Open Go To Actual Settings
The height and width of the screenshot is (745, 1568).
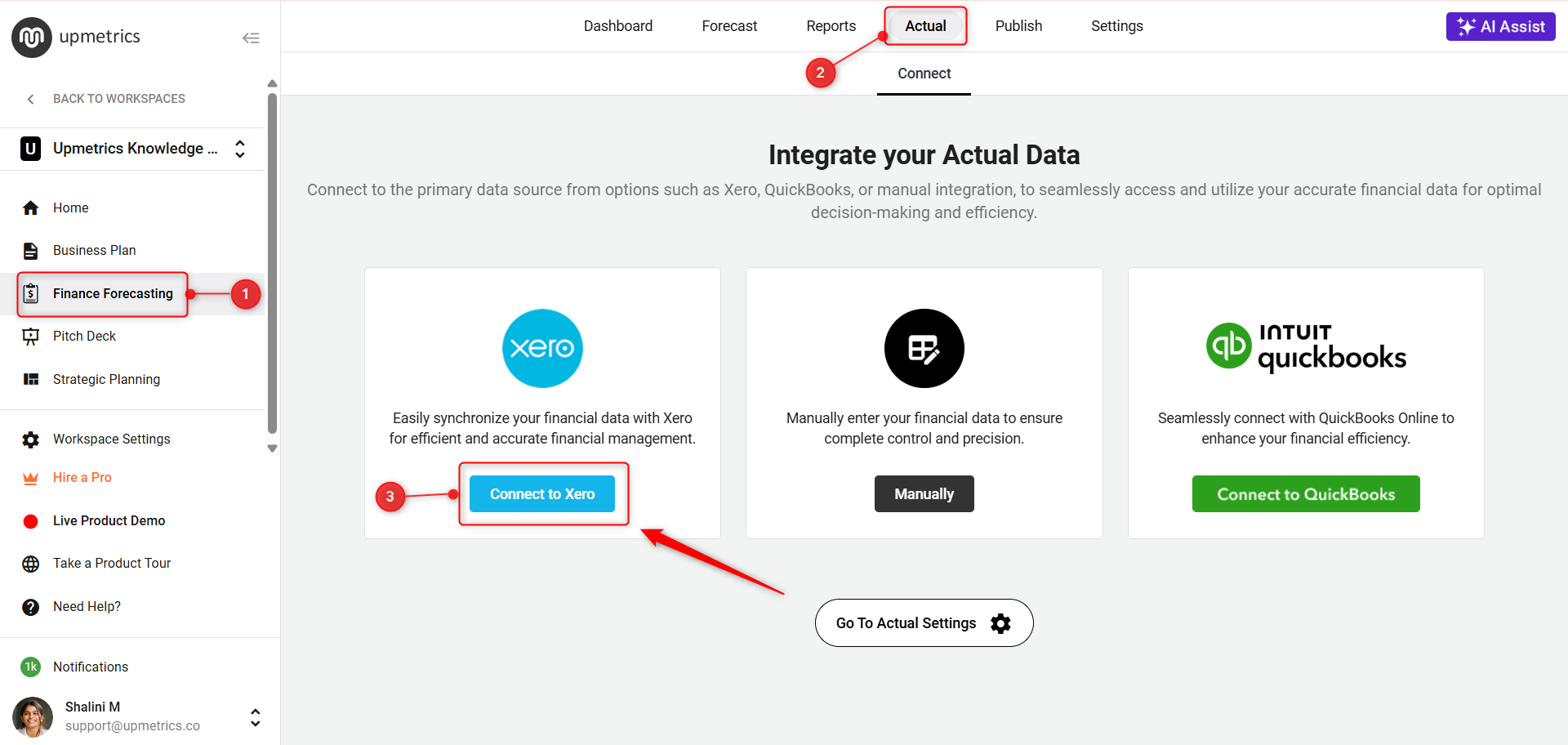tap(924, 623)
